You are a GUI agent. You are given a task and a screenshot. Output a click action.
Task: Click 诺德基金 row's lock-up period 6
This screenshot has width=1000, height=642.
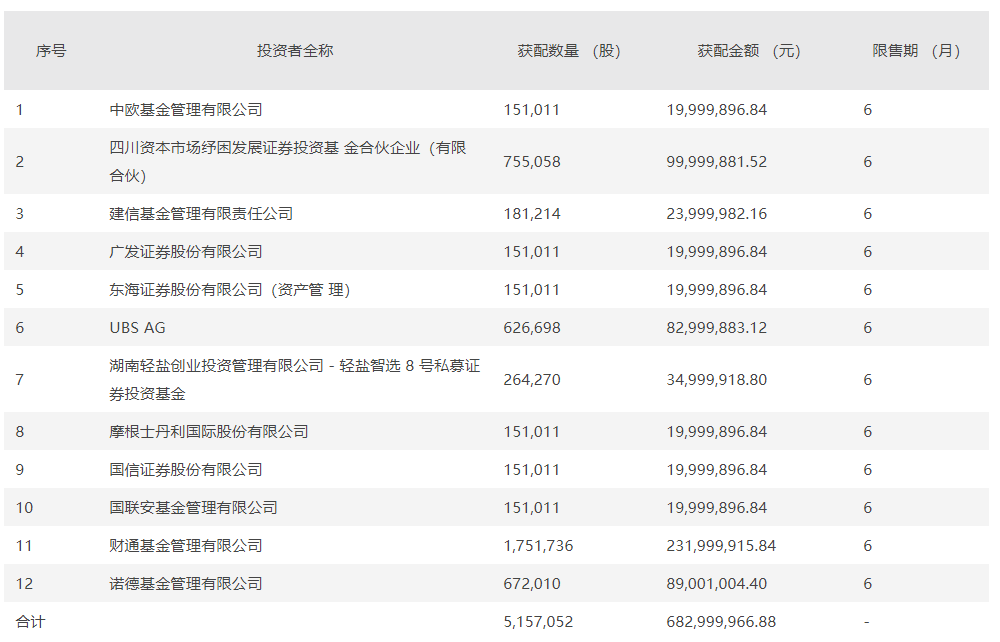pos(867,584)
